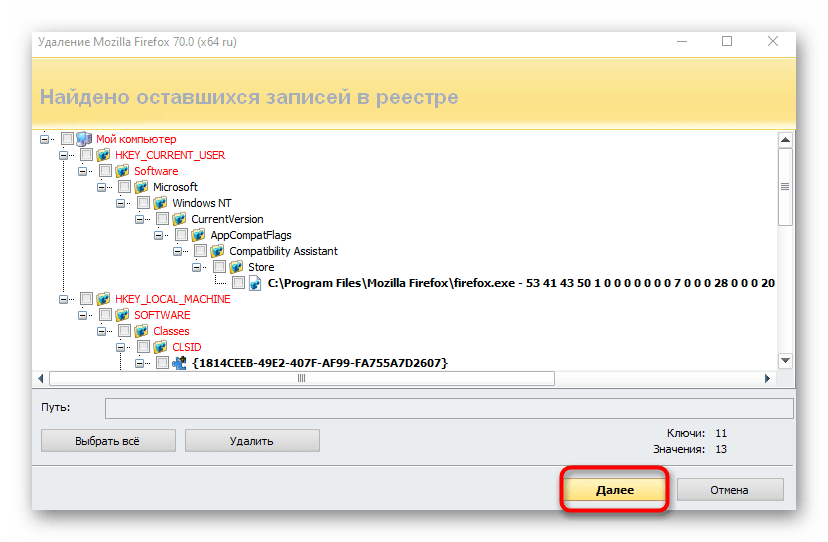This screenshot has width=828, height=542.
Task: Select the Мой компьютер label
Action: (x=136, y=139)
